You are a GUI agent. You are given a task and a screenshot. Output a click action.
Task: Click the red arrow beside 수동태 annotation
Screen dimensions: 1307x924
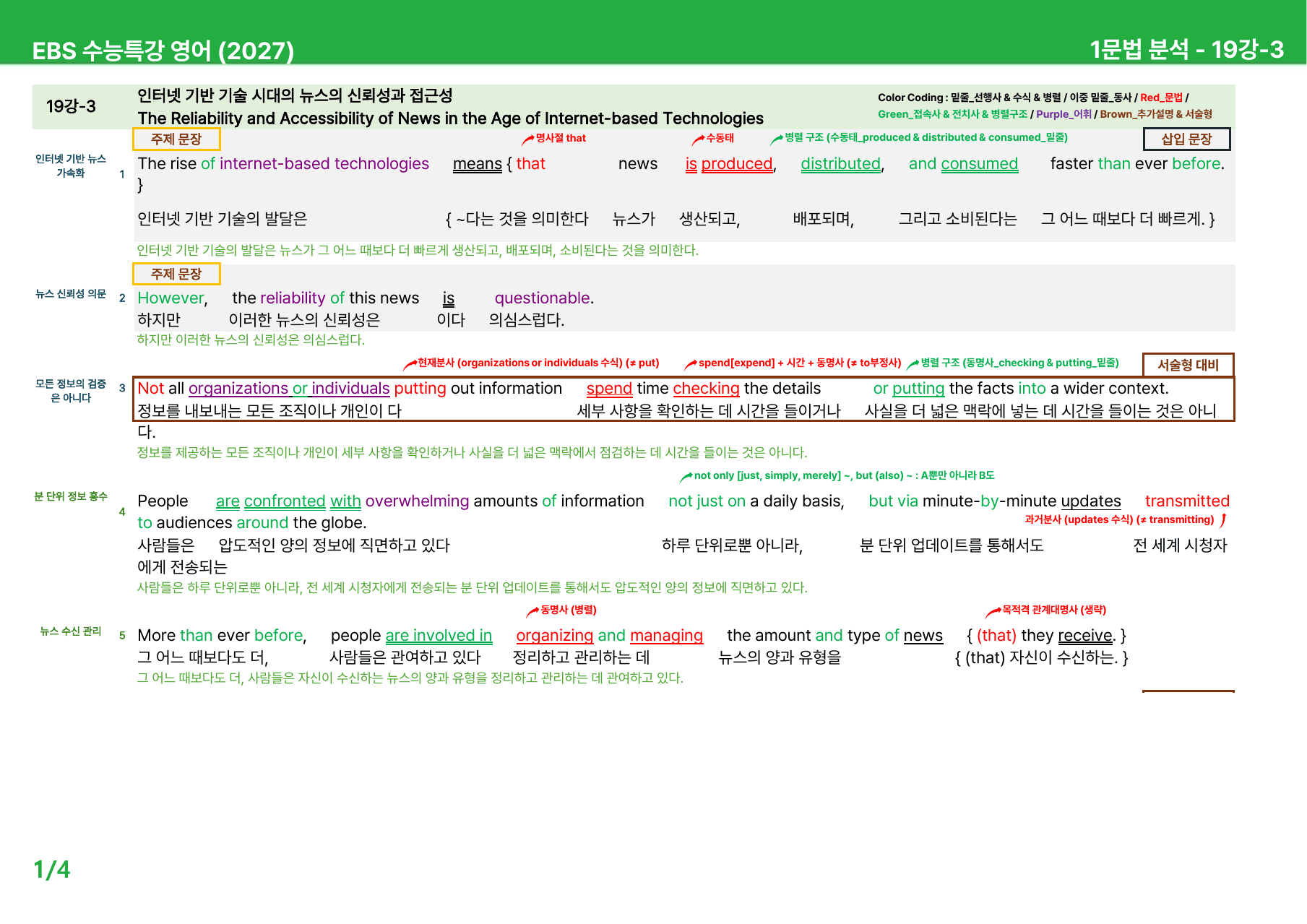click(x=698, y=139)
